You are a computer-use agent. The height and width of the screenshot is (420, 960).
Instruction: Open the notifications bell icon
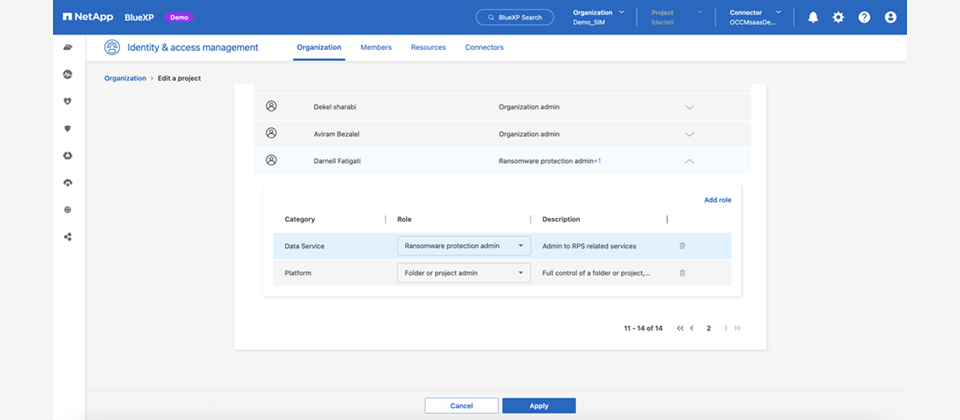click(x=813, y=17)
